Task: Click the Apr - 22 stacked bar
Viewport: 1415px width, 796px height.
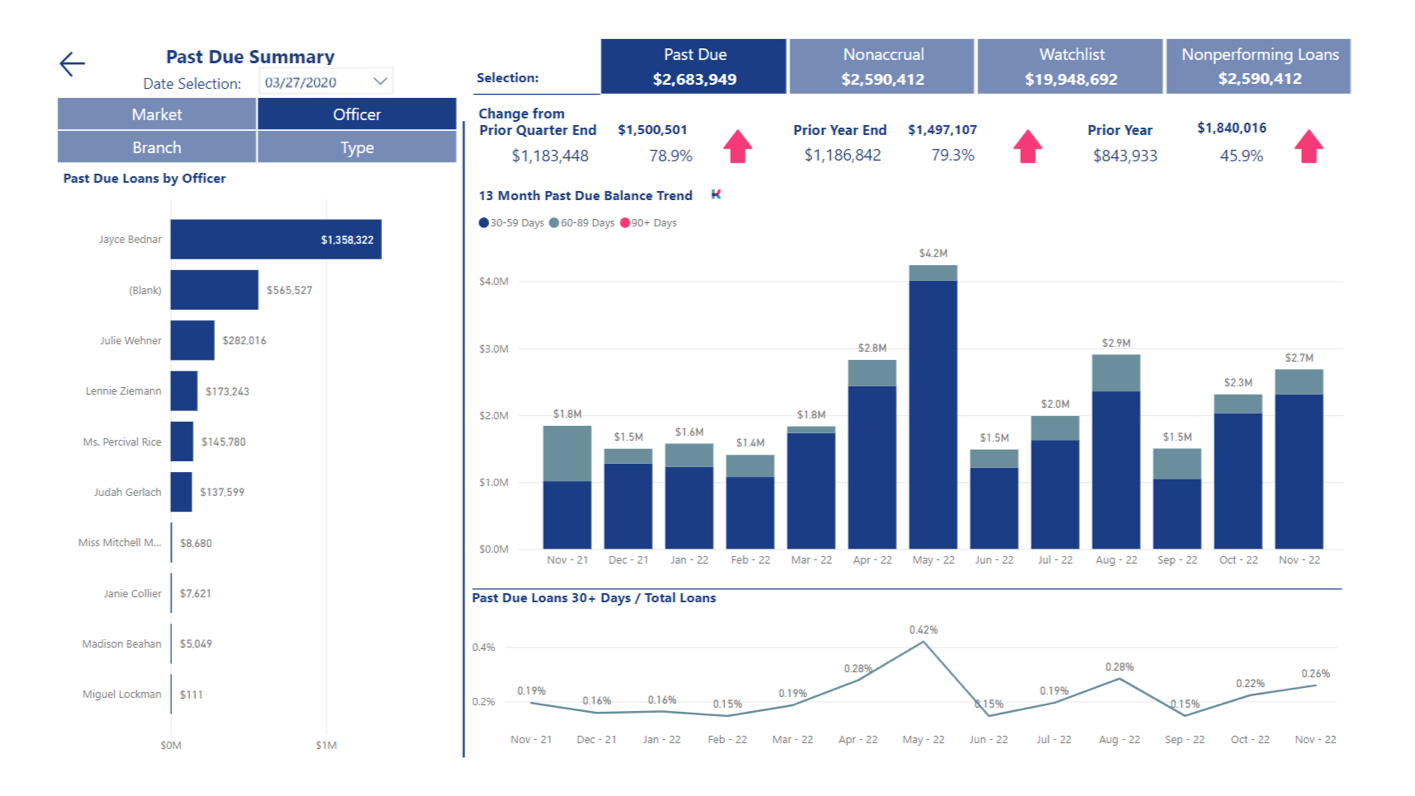Action: coord(872,454)
